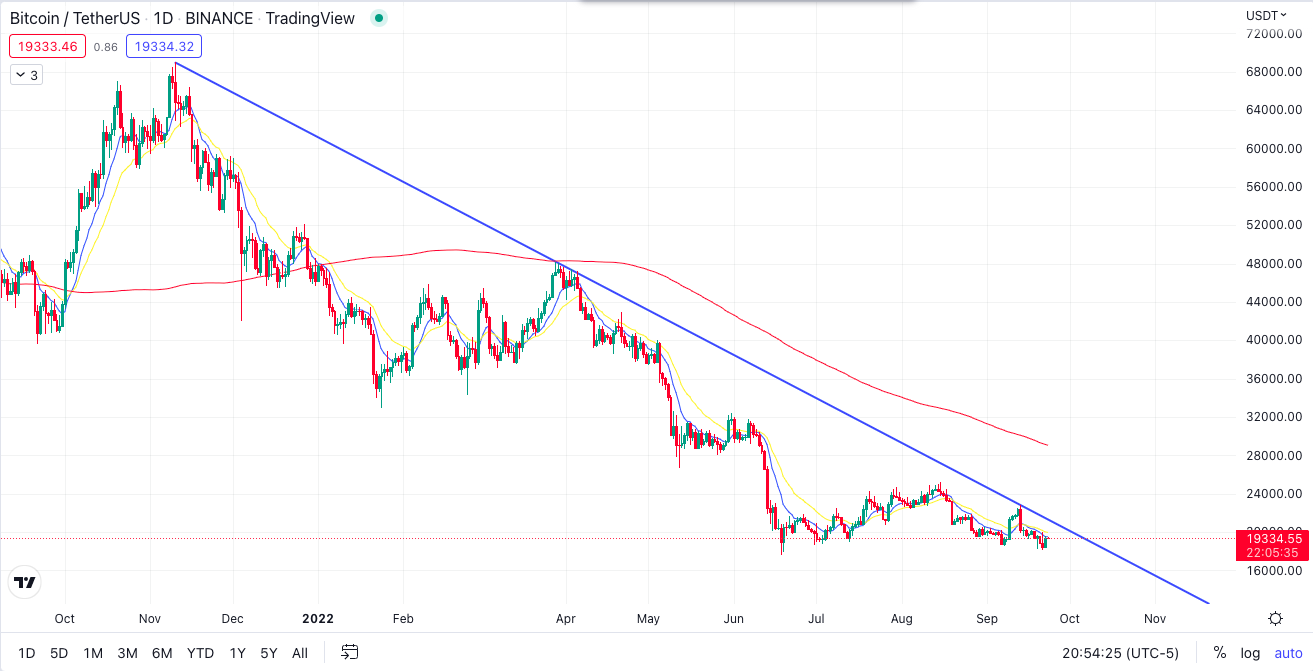
Task: Toggle percent scale mode
Action: coord(1219,653)
